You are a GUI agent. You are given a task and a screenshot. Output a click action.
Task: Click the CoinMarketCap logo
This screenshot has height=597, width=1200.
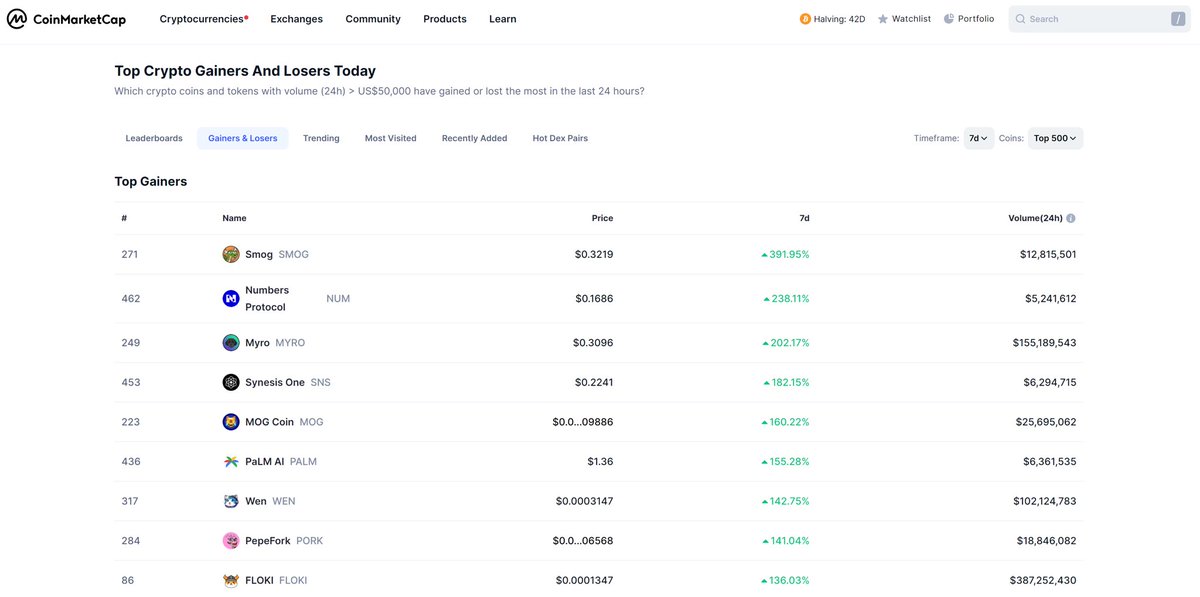tap(66, 19)
